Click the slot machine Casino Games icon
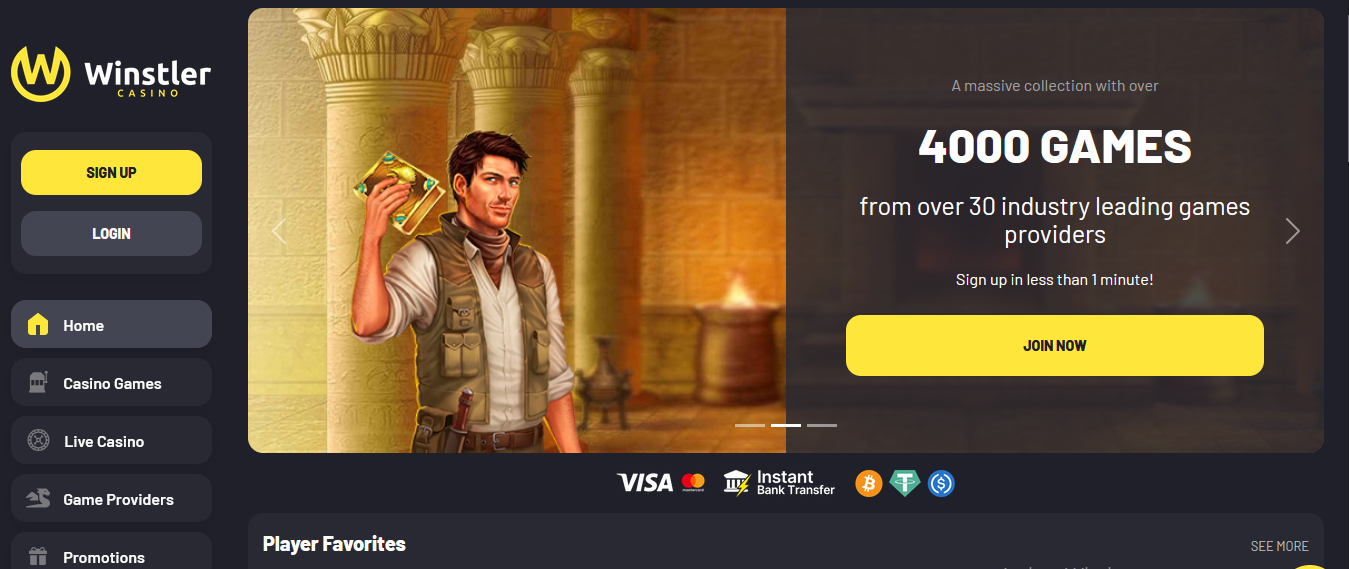The height and width of the screenshot is (569, 1349). (38, 383)
